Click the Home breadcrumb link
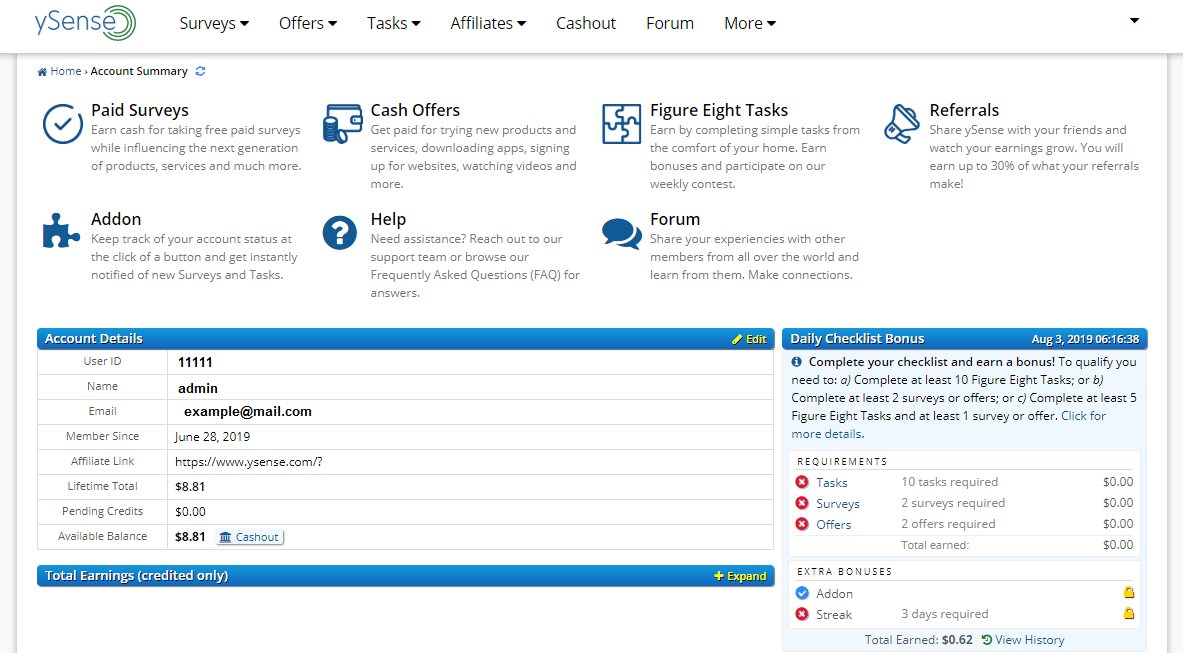The image size is (1183, 653). [66, 71]
